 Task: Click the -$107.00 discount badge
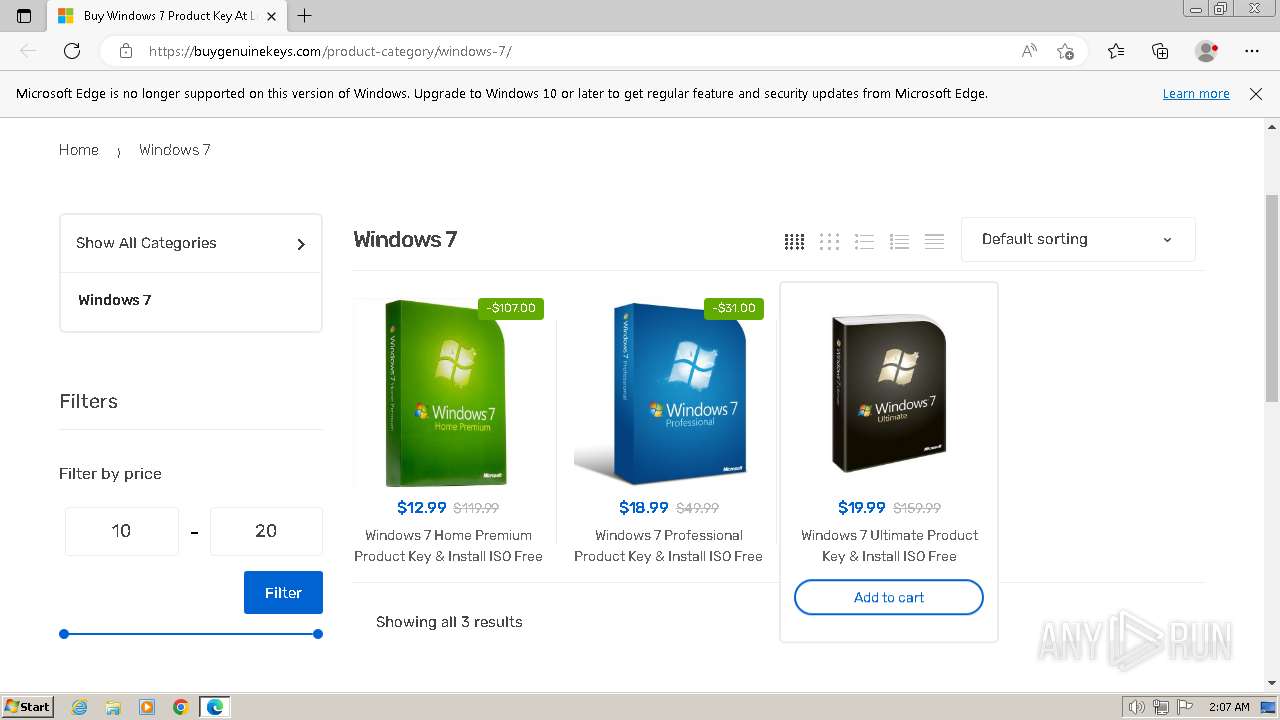click(x=511, y=308)
